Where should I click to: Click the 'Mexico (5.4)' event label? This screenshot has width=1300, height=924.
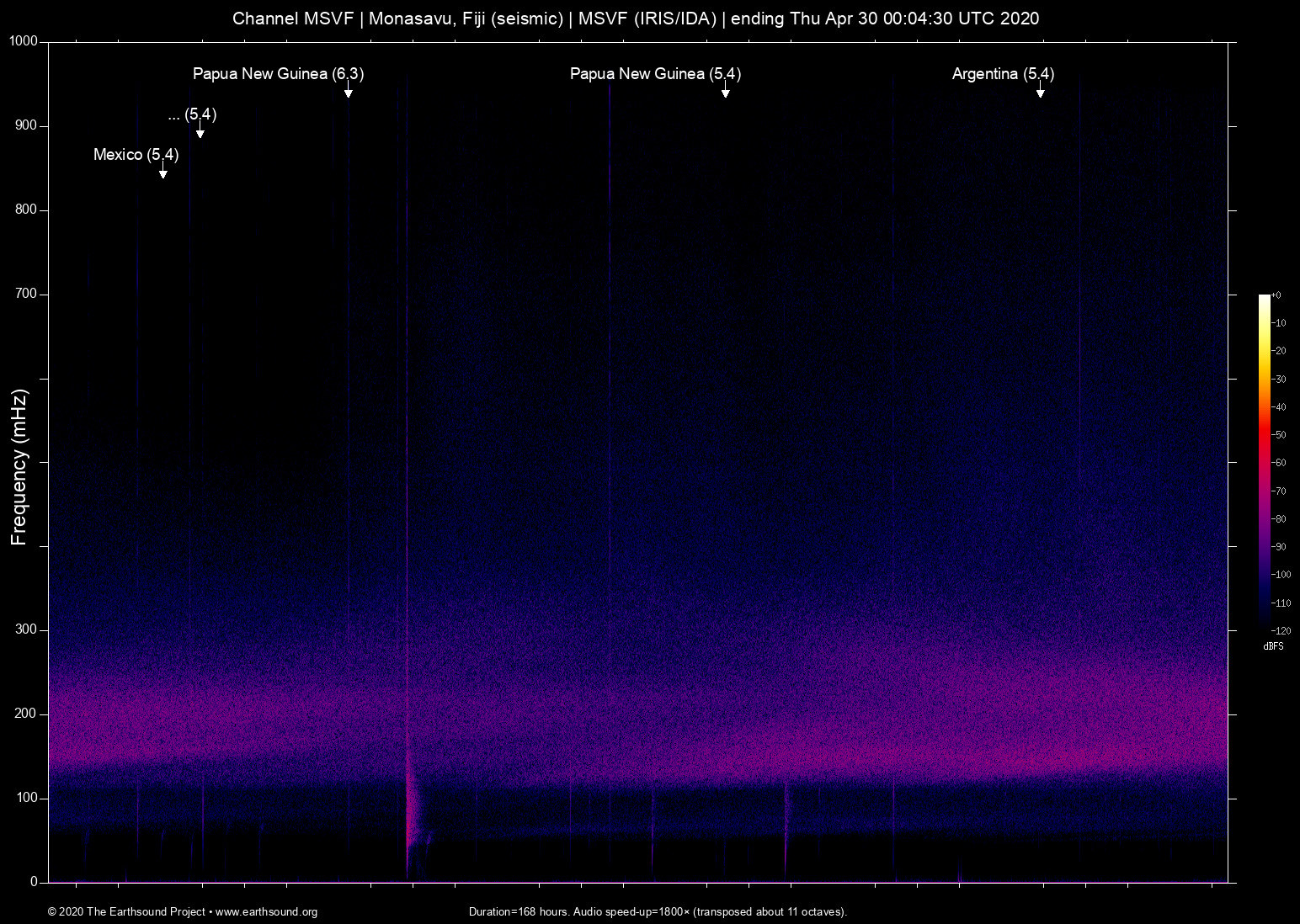(x=136, y=155)
